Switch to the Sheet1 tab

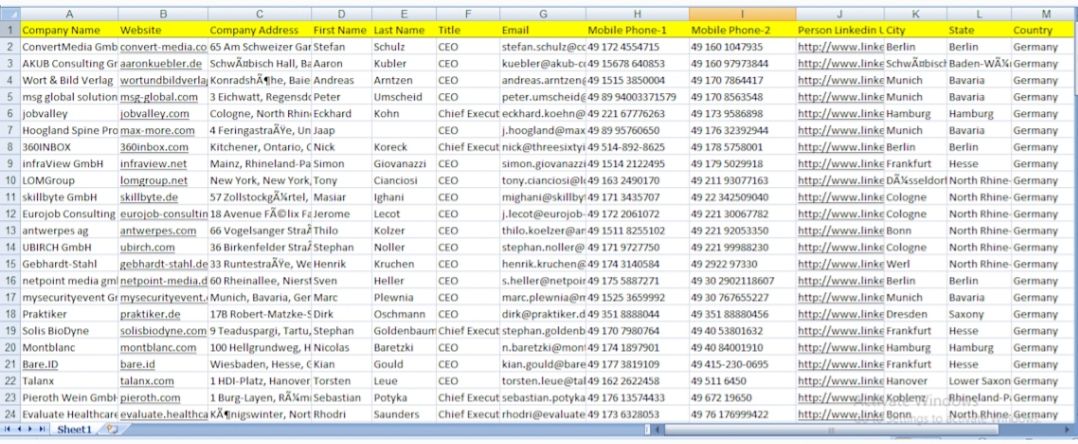point(74,430)
